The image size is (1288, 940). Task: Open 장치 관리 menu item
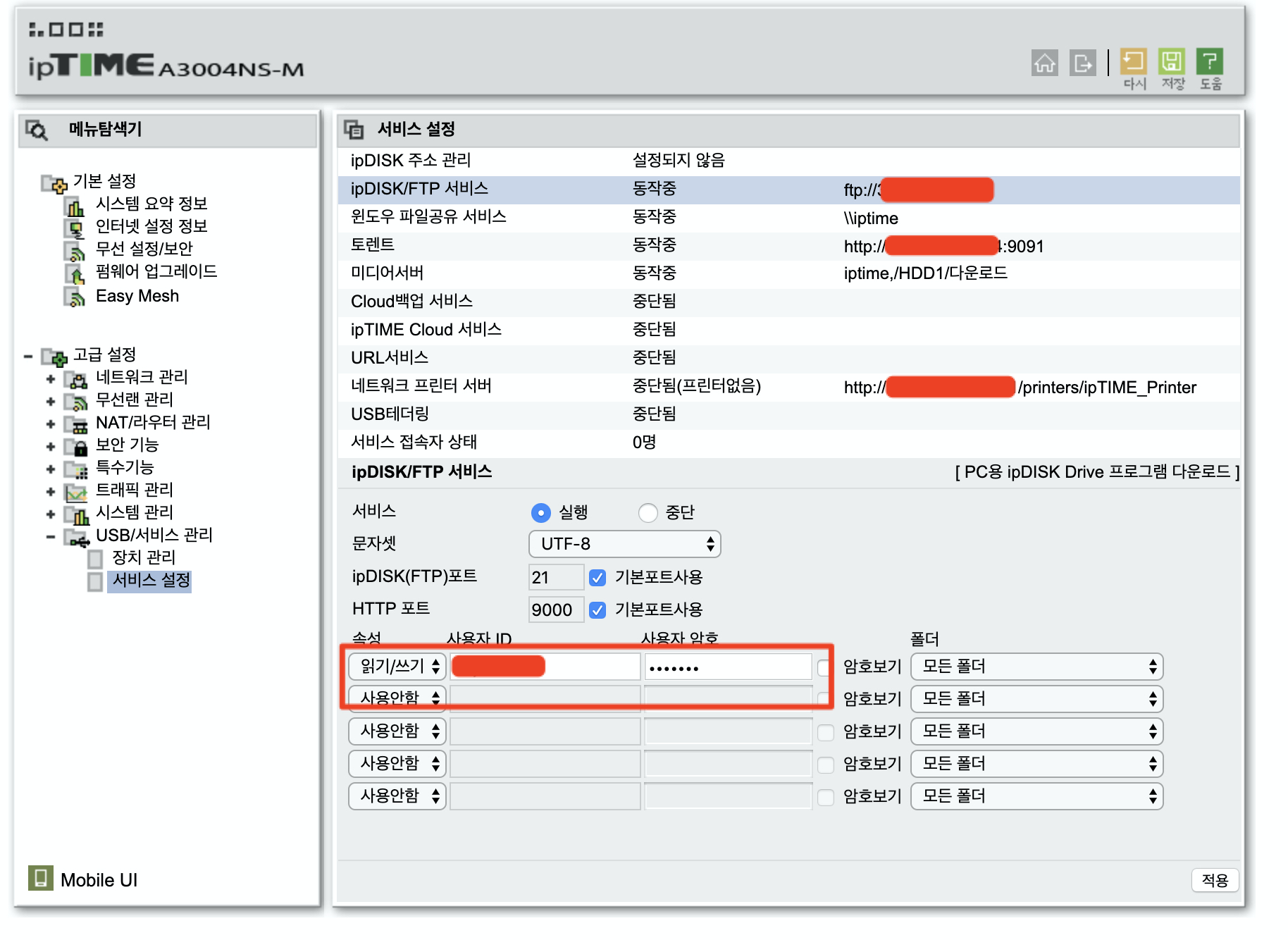click(x=144, y=558)
